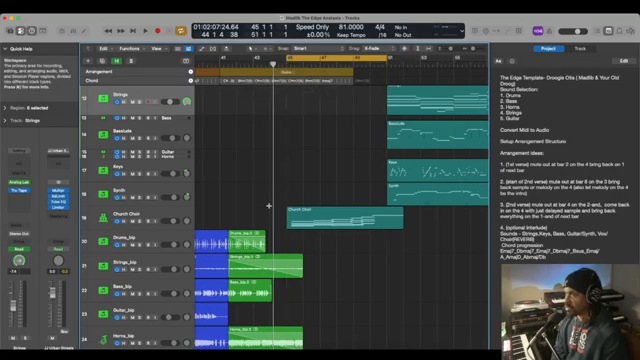Open the Browsers media button
This screenshot has height=360, width=640.
[631, 31]
